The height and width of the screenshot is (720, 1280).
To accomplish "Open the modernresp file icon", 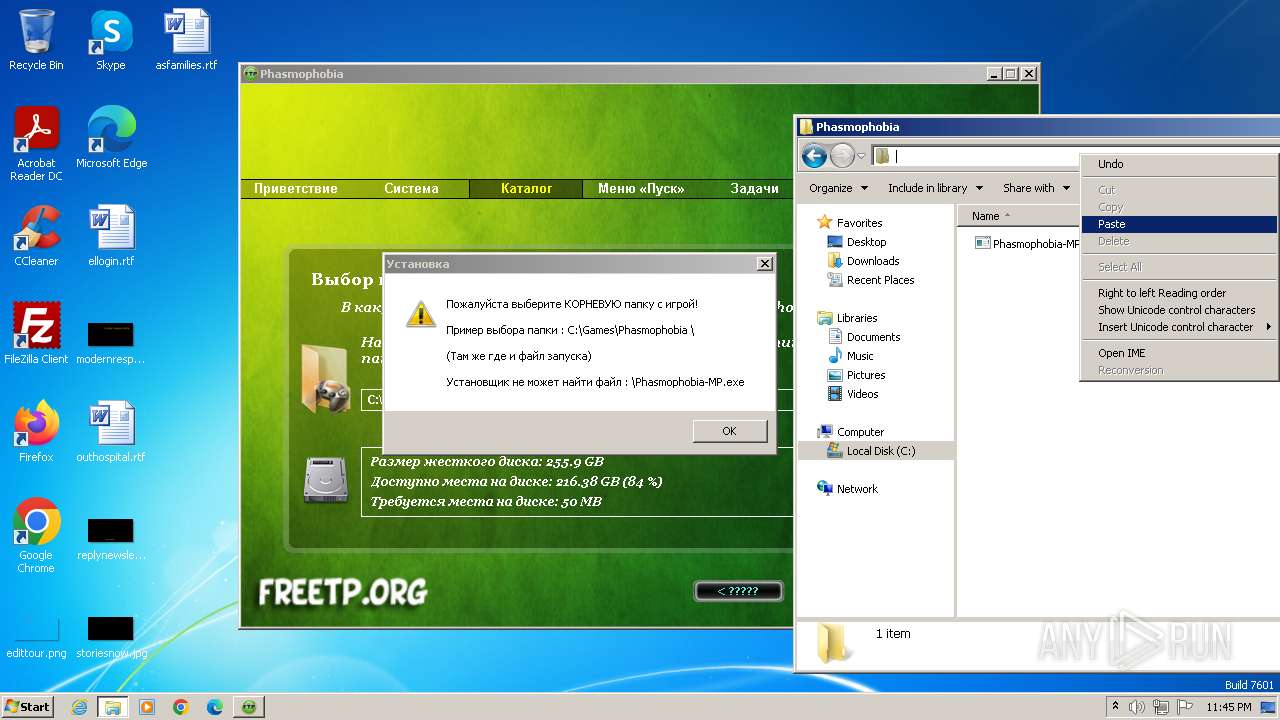I will point(111,342).
